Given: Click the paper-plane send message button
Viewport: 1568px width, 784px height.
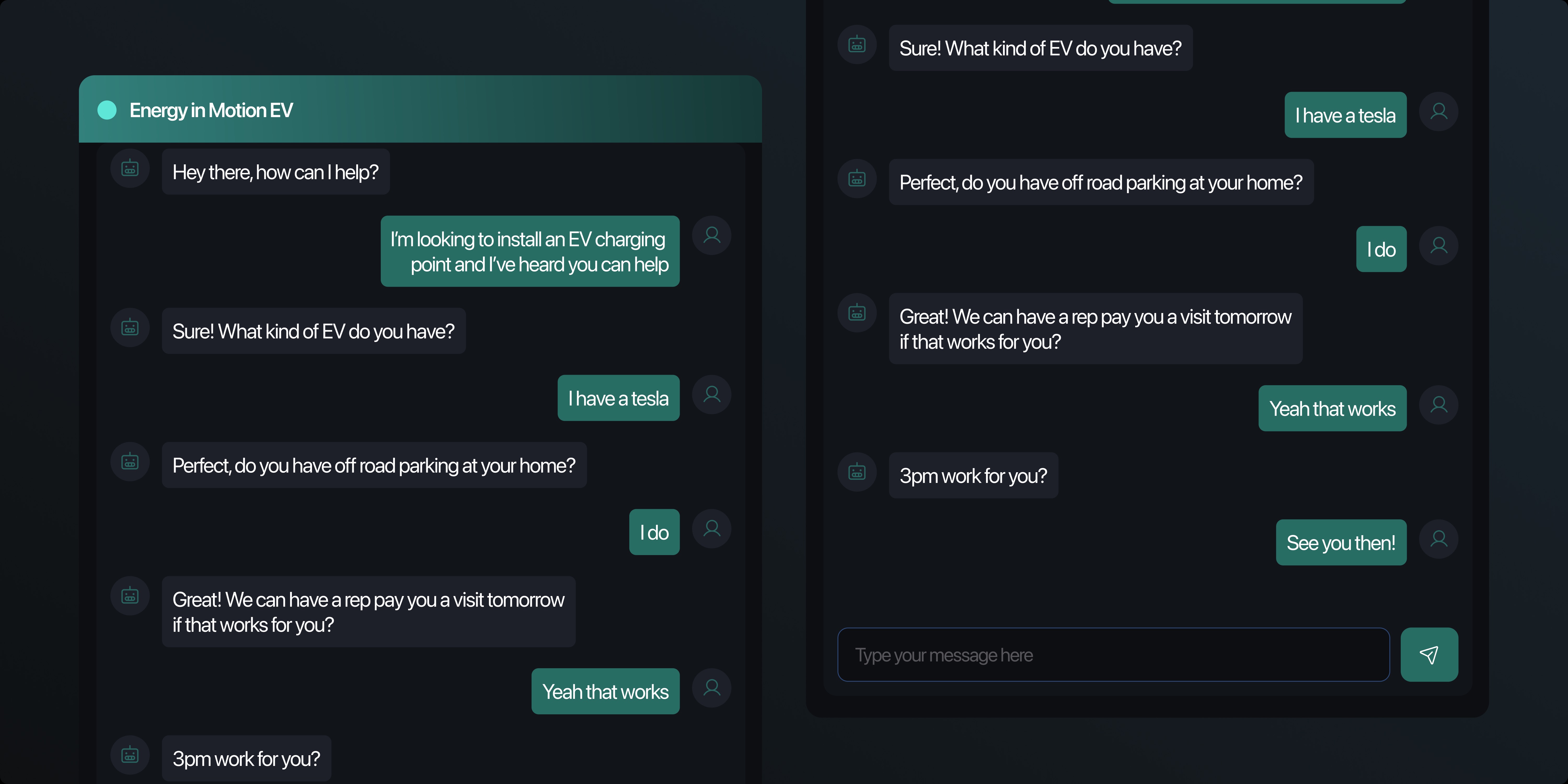Looking at the screenshot, I should coord(1429,654).
